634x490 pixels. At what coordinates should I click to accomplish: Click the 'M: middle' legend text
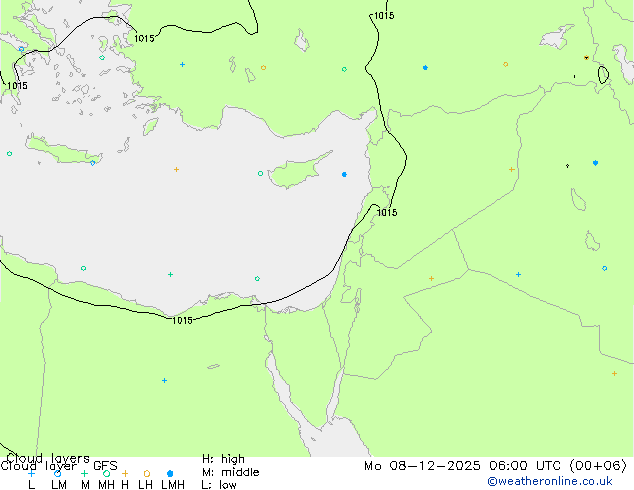point(230,472)
